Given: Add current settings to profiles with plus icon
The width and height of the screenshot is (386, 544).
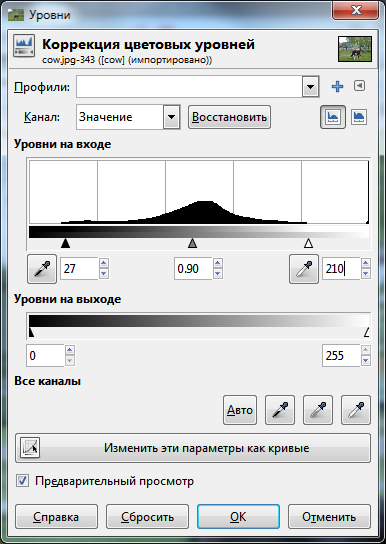Looking at the screenshot, I should (x=337, y=86).
